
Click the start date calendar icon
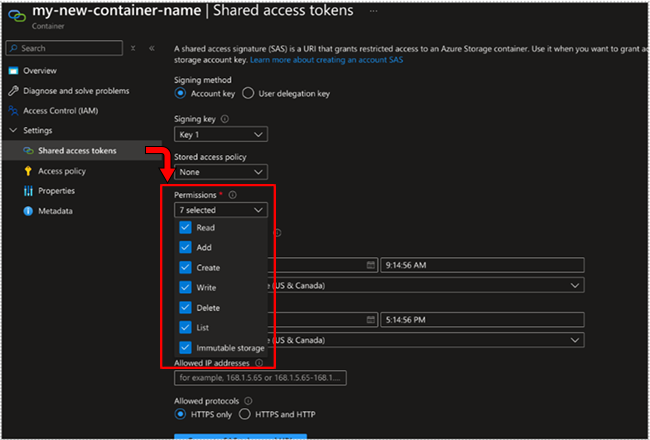click(371, 265)
